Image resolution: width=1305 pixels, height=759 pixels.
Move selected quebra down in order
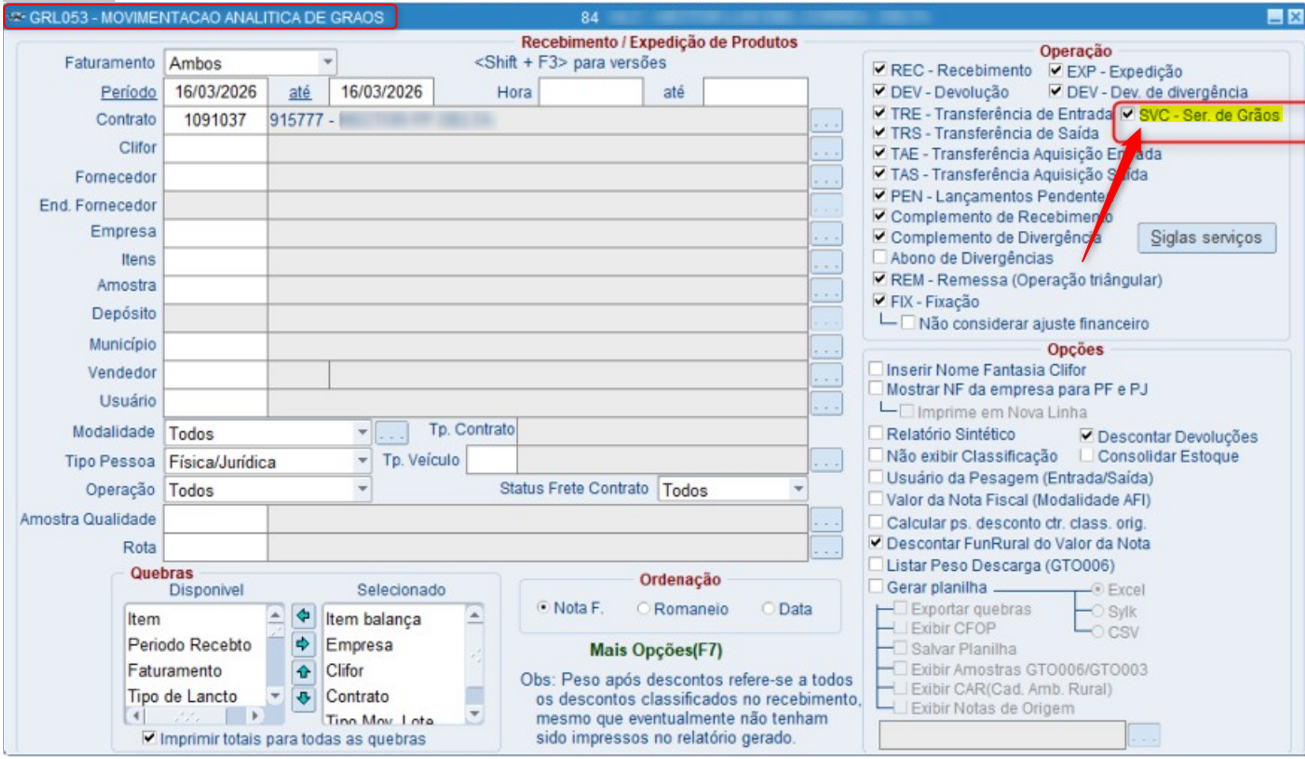pyautogui.click(x=304, y=698)
